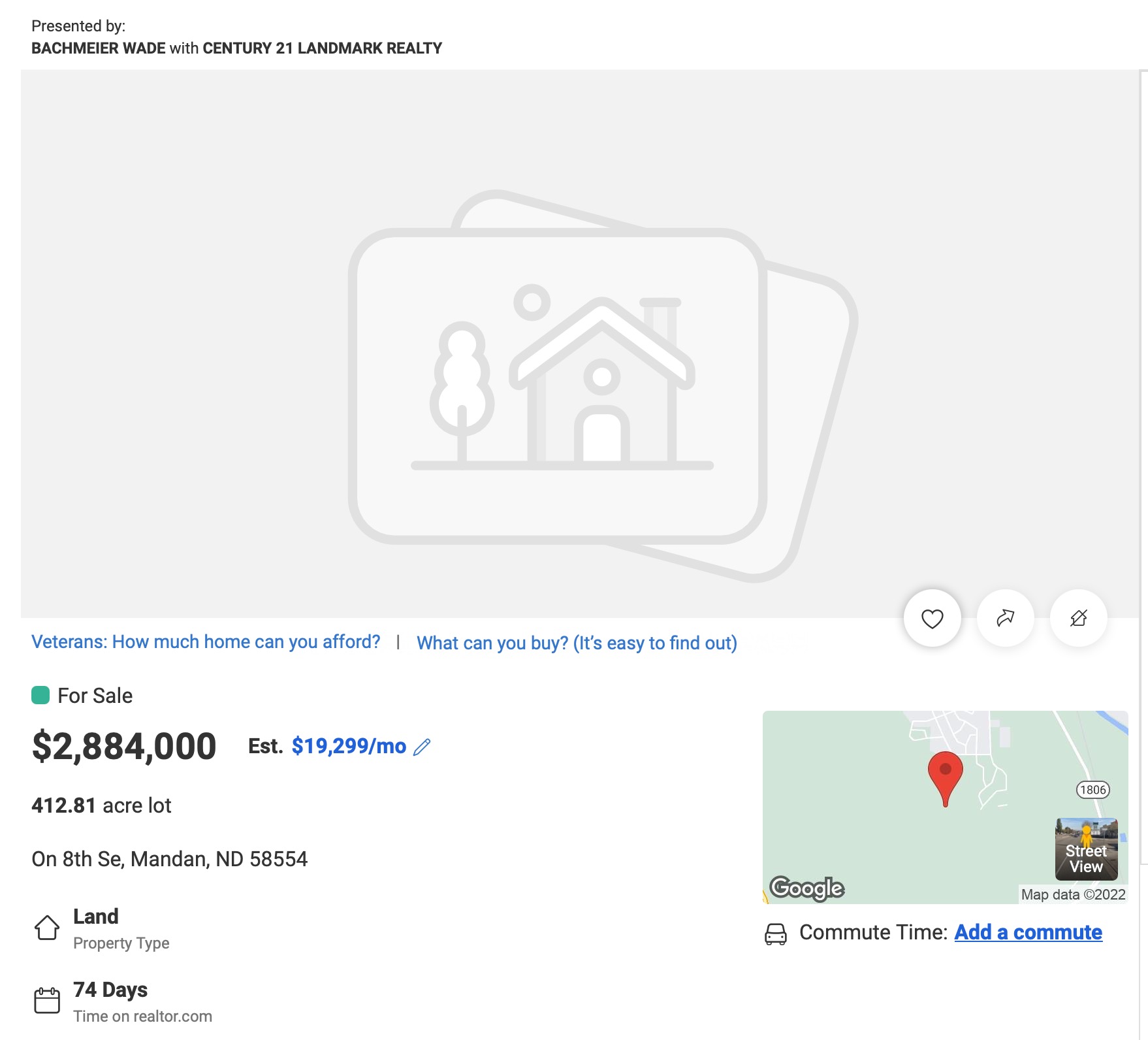Open the 'What can you buy?' link
The width and height of the screenshot is (1148, 1040).
click(x=577, y=643)
